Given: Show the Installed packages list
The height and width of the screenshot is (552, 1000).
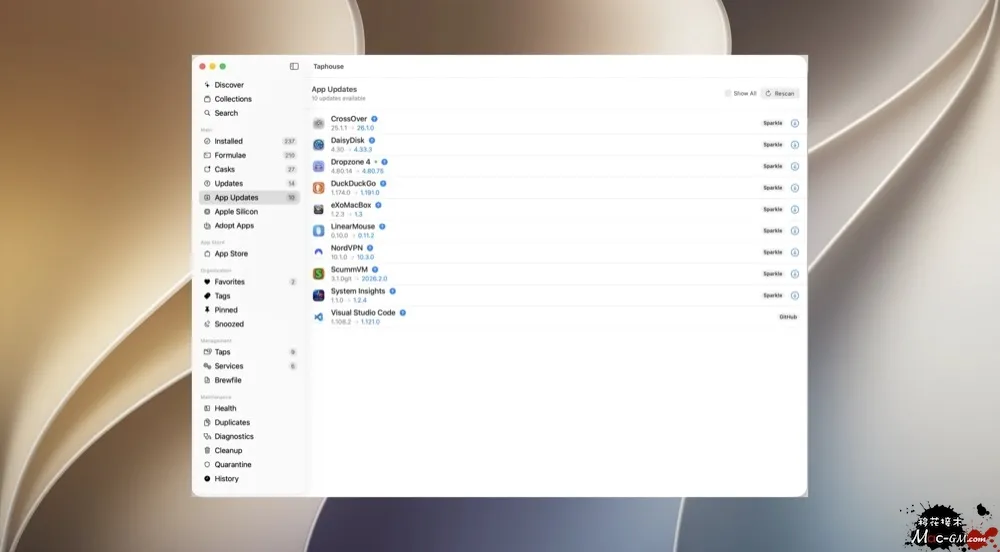Looking at the screenshot, I should 249,141.
